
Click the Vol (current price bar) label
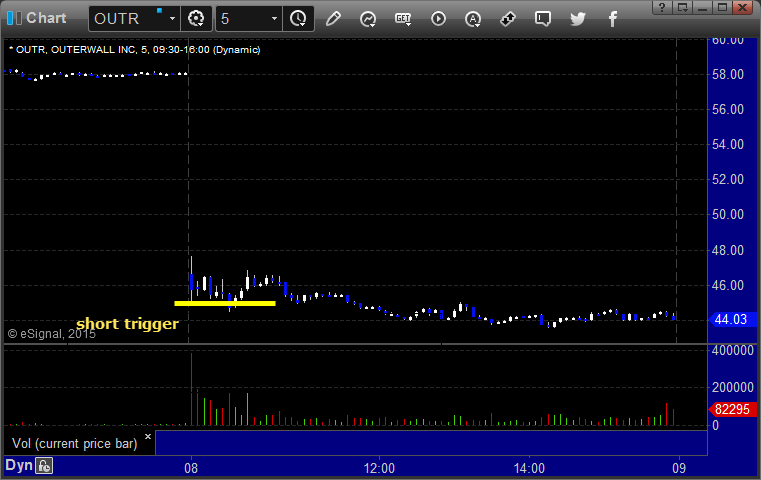[x=75, y=443]
